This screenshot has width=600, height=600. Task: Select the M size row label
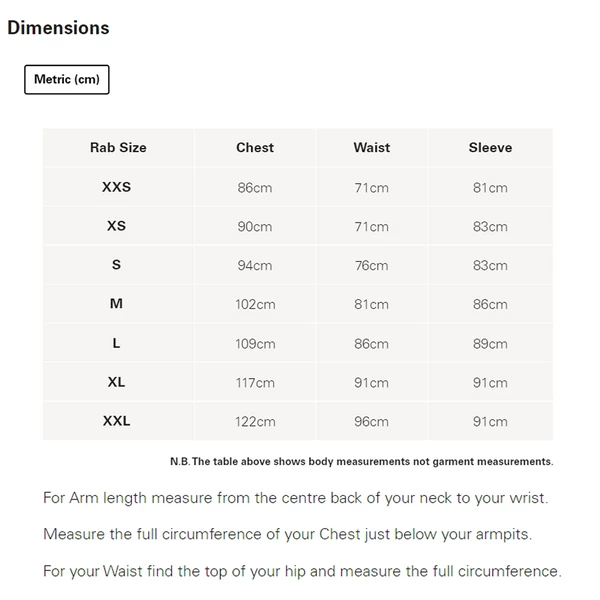pos(117,304)
